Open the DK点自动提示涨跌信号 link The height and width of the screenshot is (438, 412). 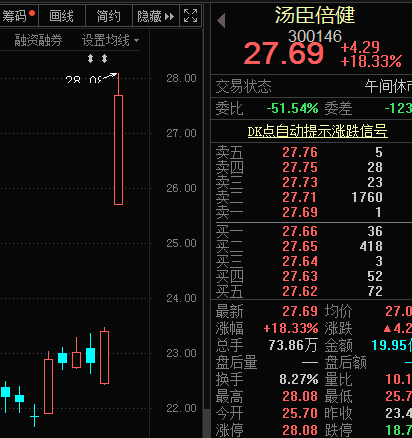317,131
